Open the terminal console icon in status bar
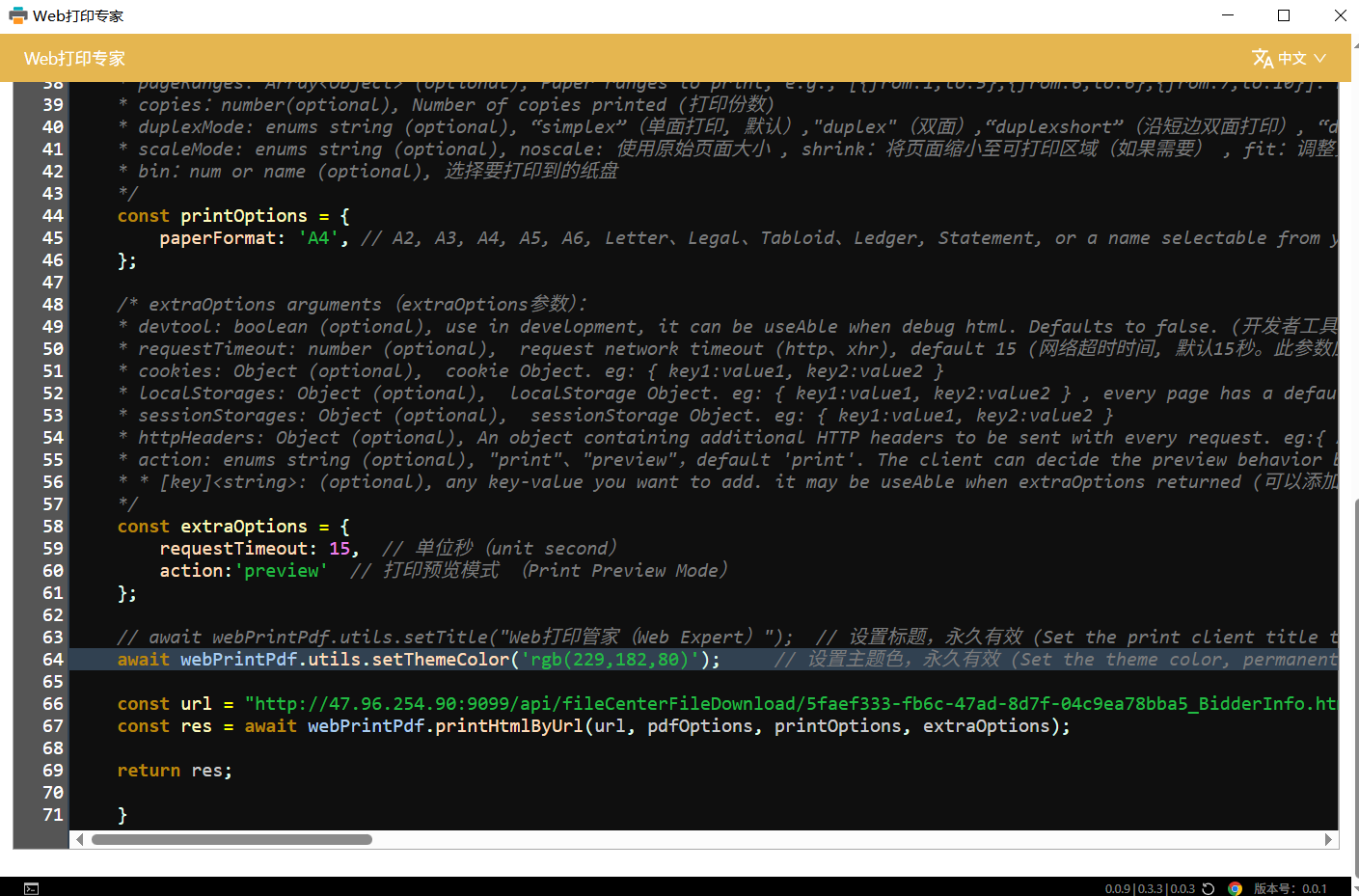Viewport: 1359px width, 896px height. click(x=31, y=888)
